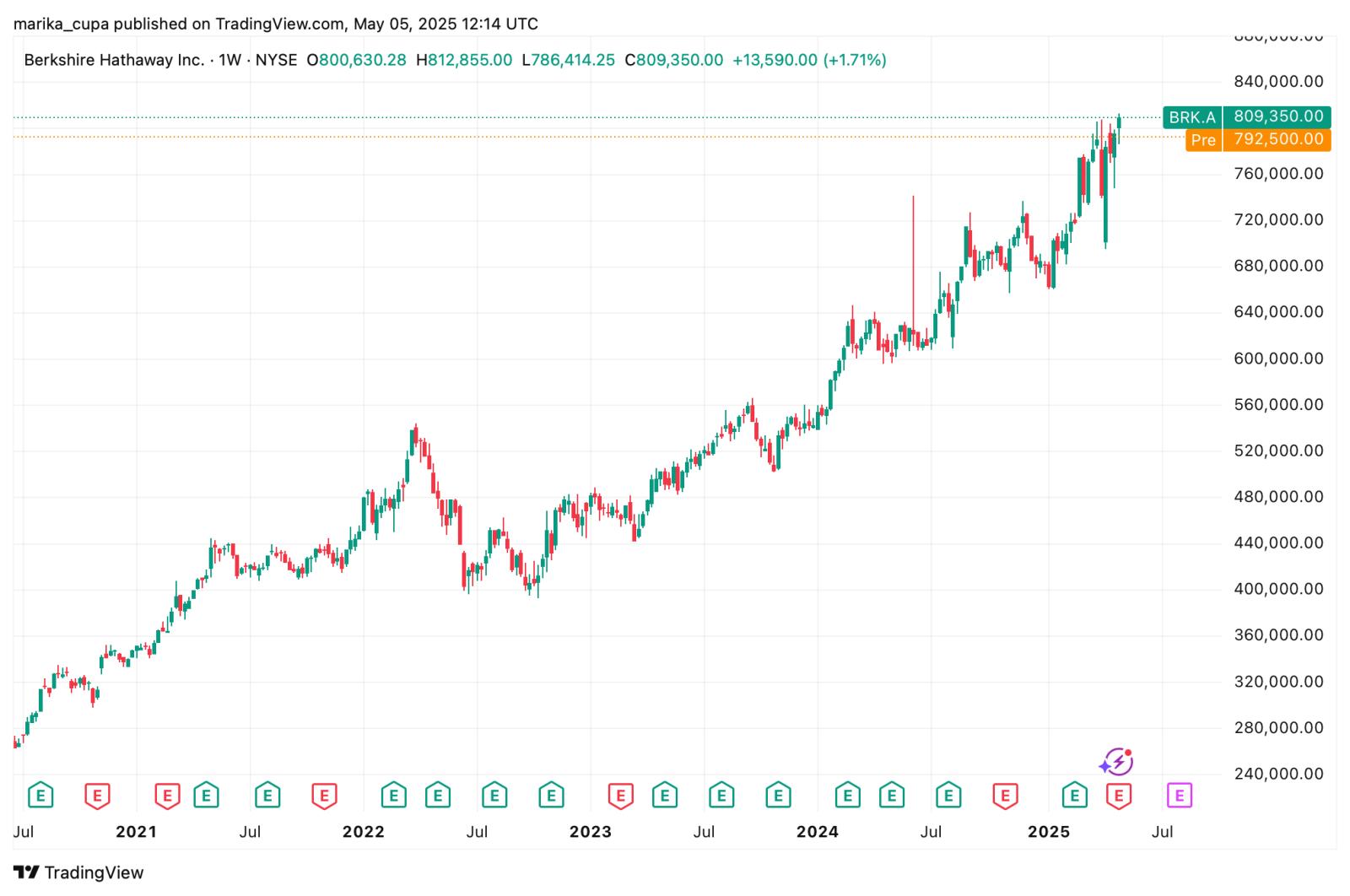Select red earnings marker just before 2021

[97, 795]
